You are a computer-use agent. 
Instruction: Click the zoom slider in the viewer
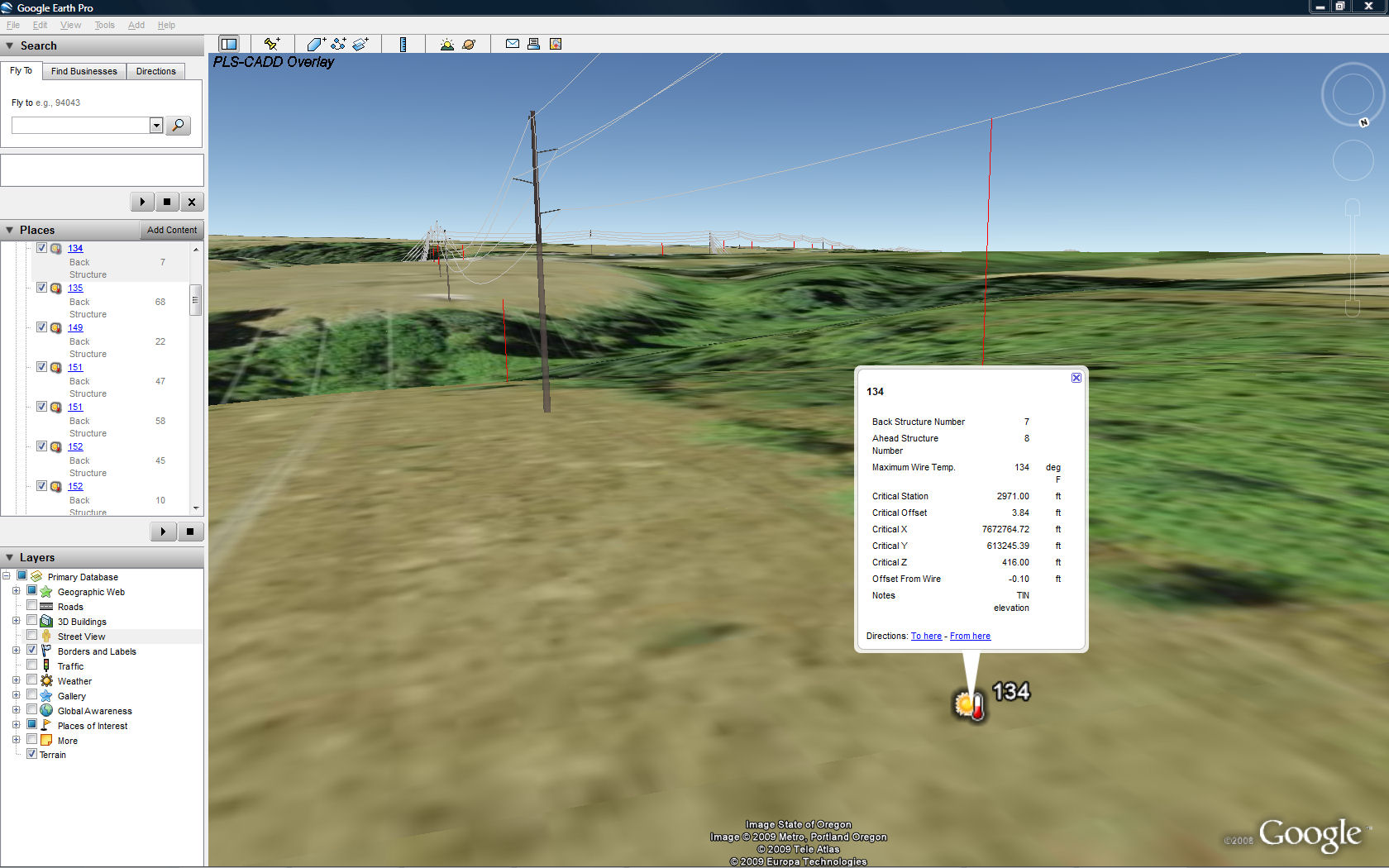click(1353, 258)
